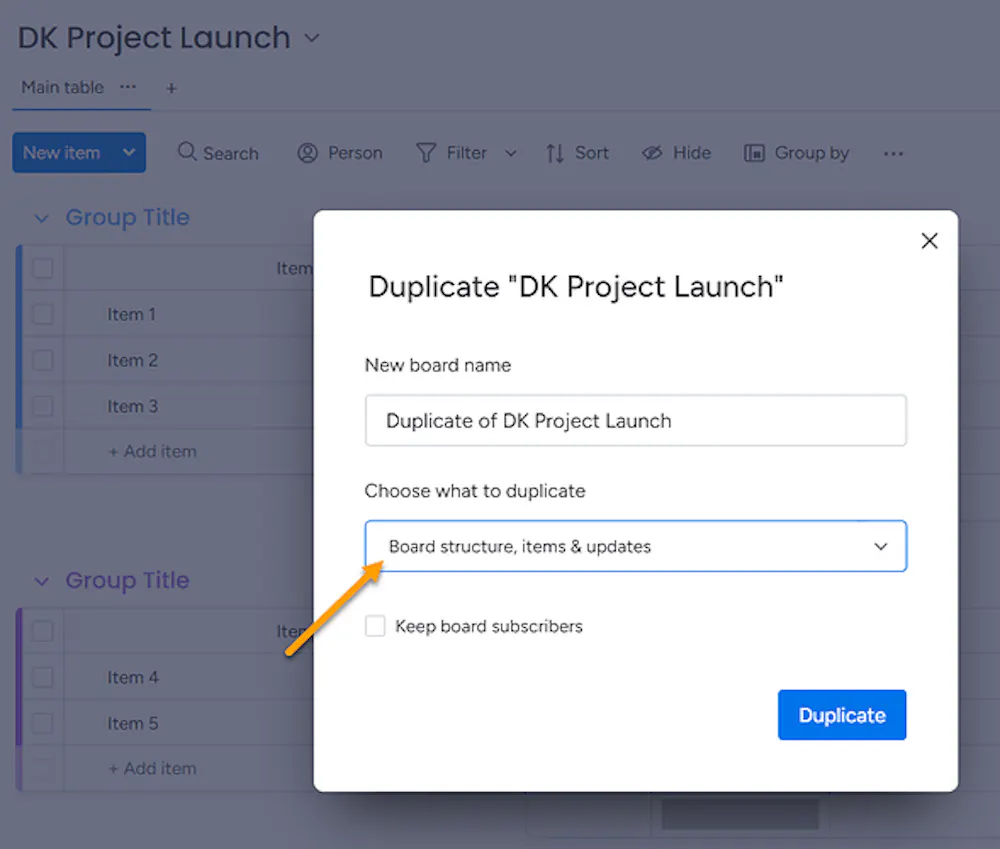1000x849 pixels.
Task: Filter by Person in toolbar
Action: (340, 153)
